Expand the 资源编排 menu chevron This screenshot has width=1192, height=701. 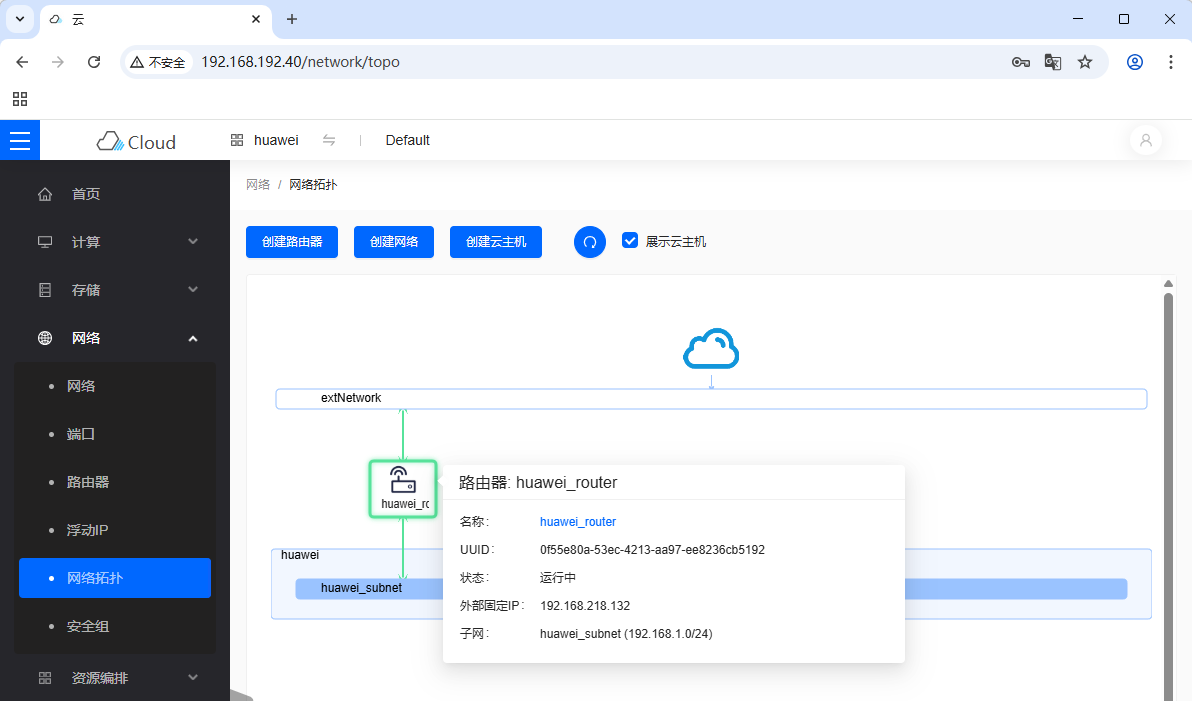pyautogui.click(x=193, y=677)
